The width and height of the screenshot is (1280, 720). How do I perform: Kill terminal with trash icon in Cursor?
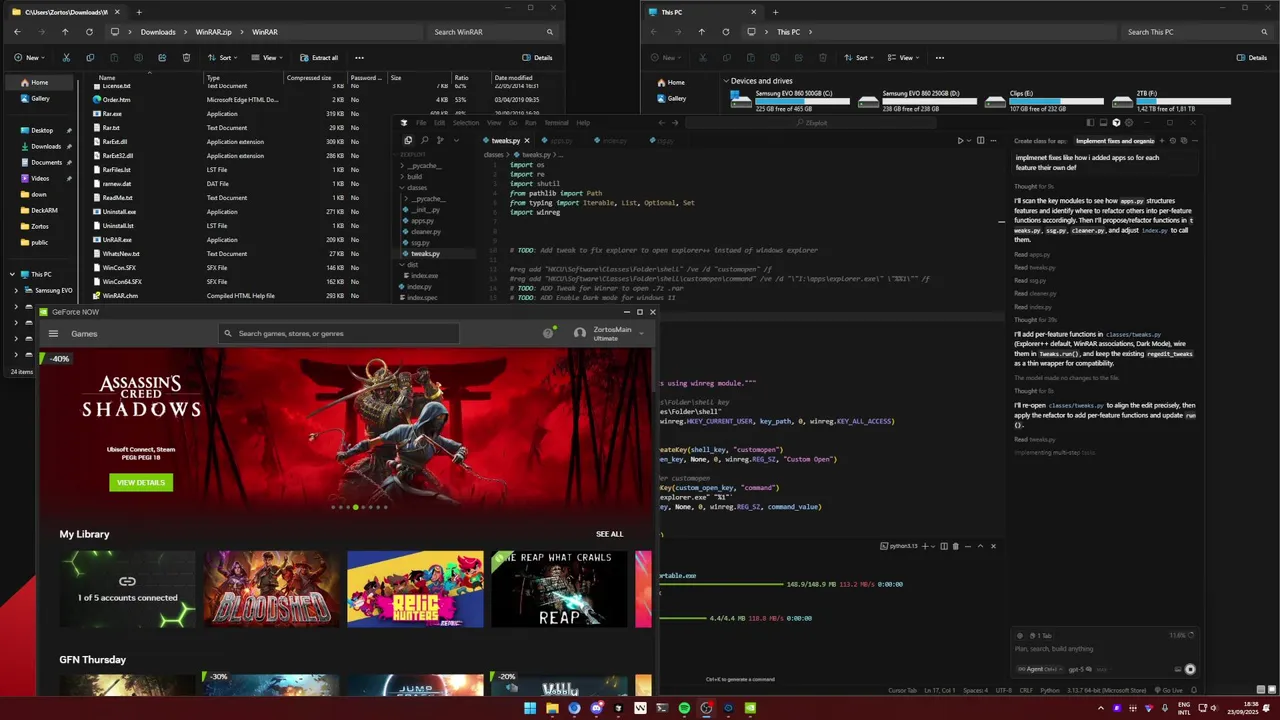[955, 546]
